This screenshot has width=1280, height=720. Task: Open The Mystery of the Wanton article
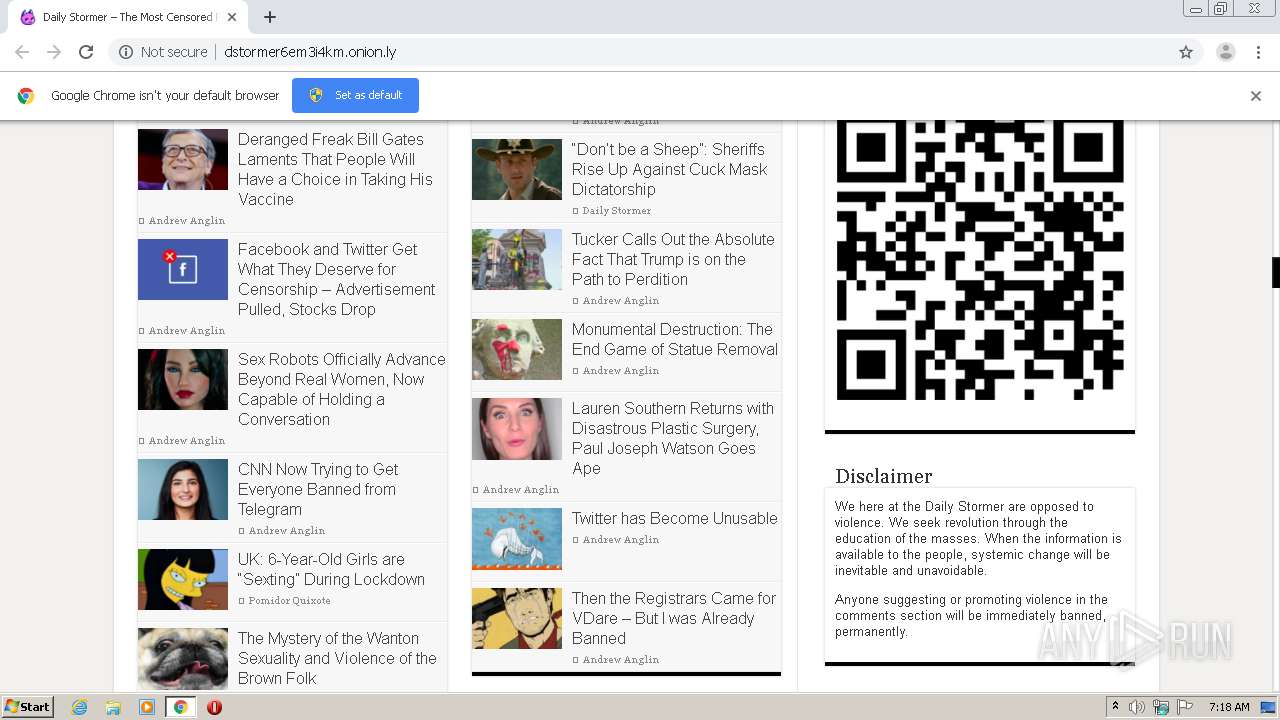click(337, 658)
